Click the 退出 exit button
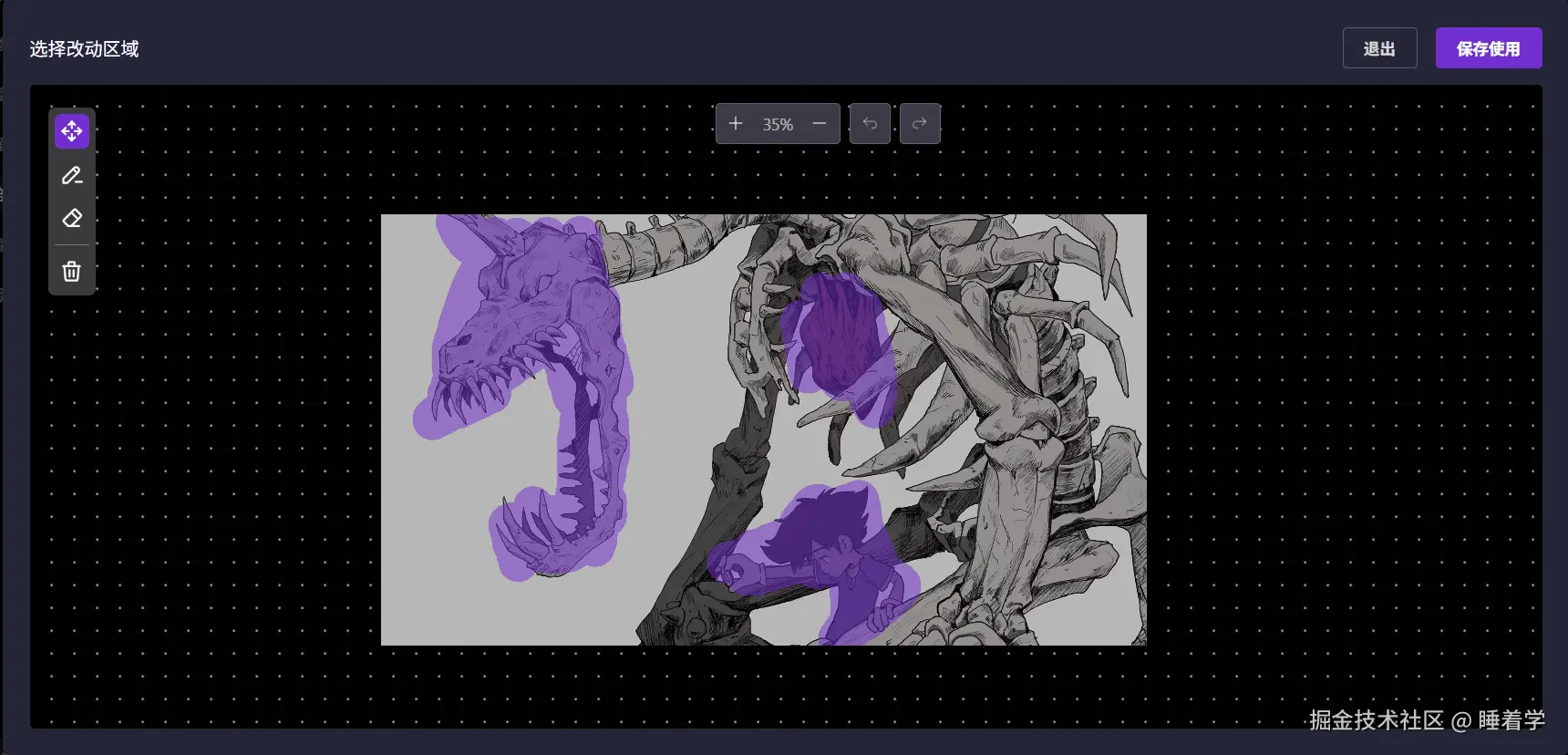 coord(1379,48)
